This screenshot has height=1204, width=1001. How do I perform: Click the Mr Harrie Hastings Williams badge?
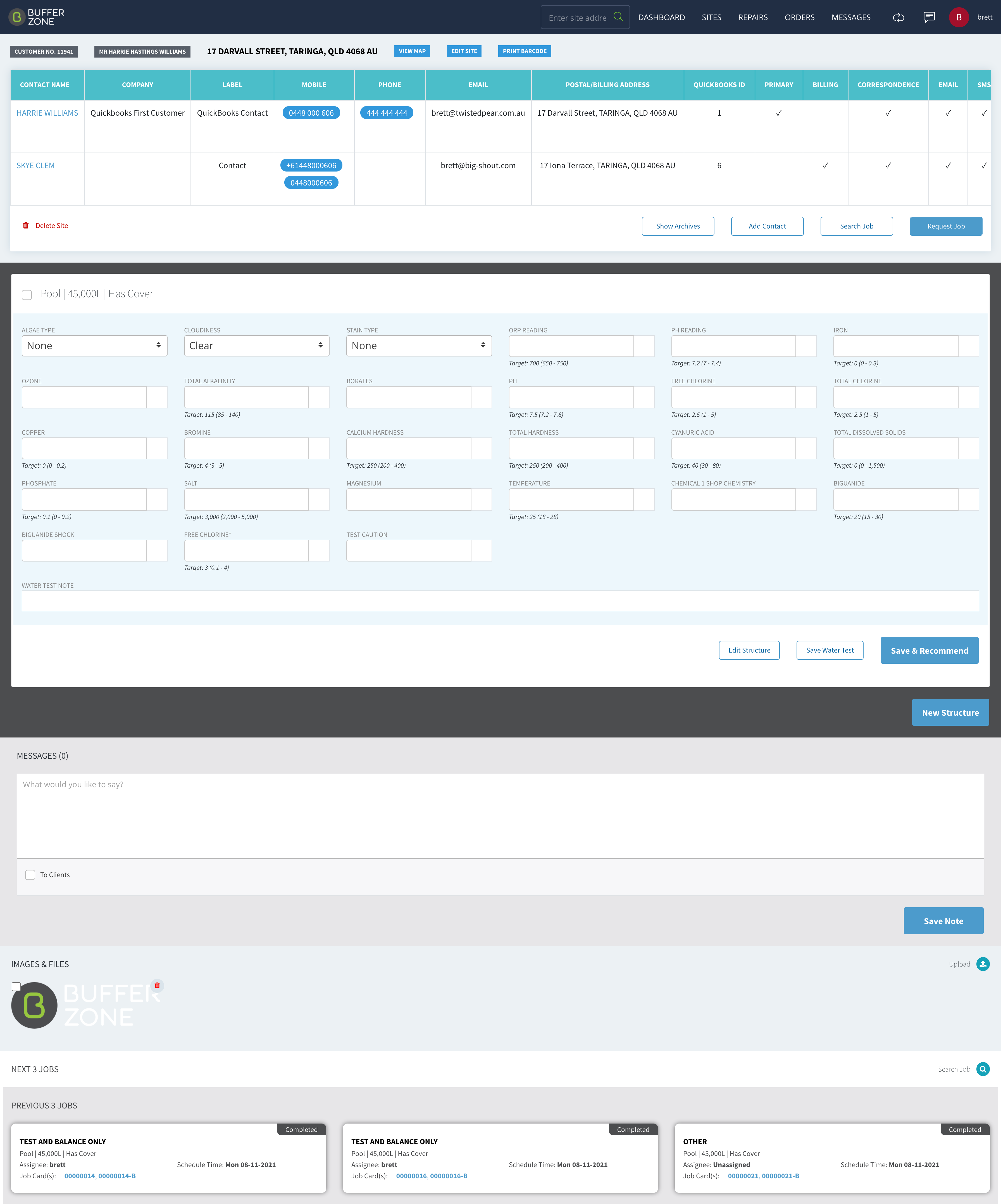(x=142, y=52)
